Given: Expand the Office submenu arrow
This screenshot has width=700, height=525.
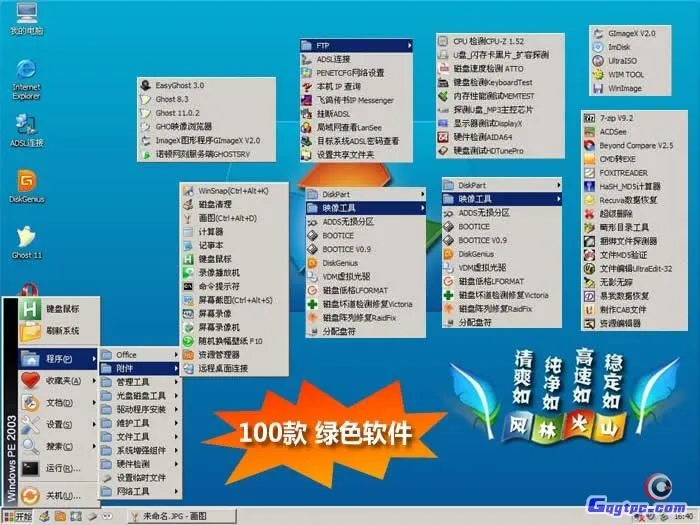Looking at the screenshot, I should click(176, 355).
